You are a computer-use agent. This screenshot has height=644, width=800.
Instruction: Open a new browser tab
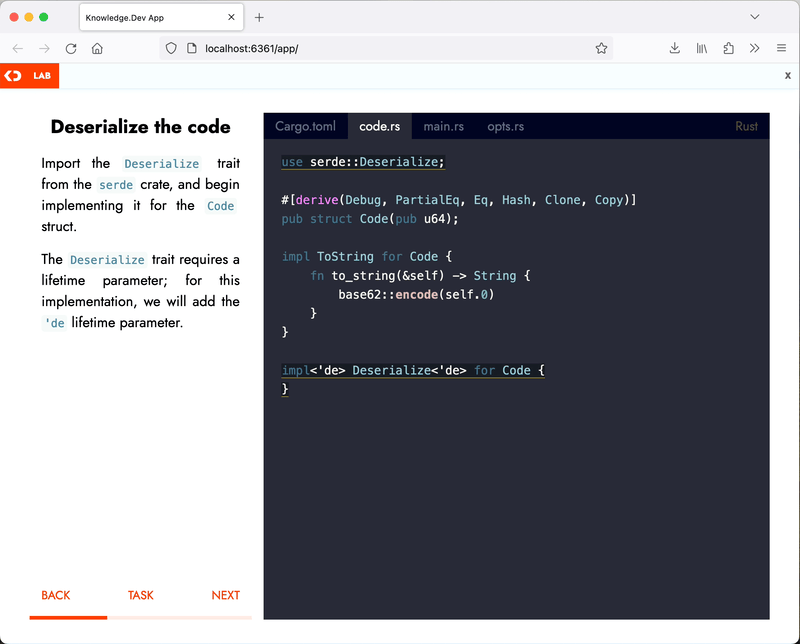coord(259,17)
